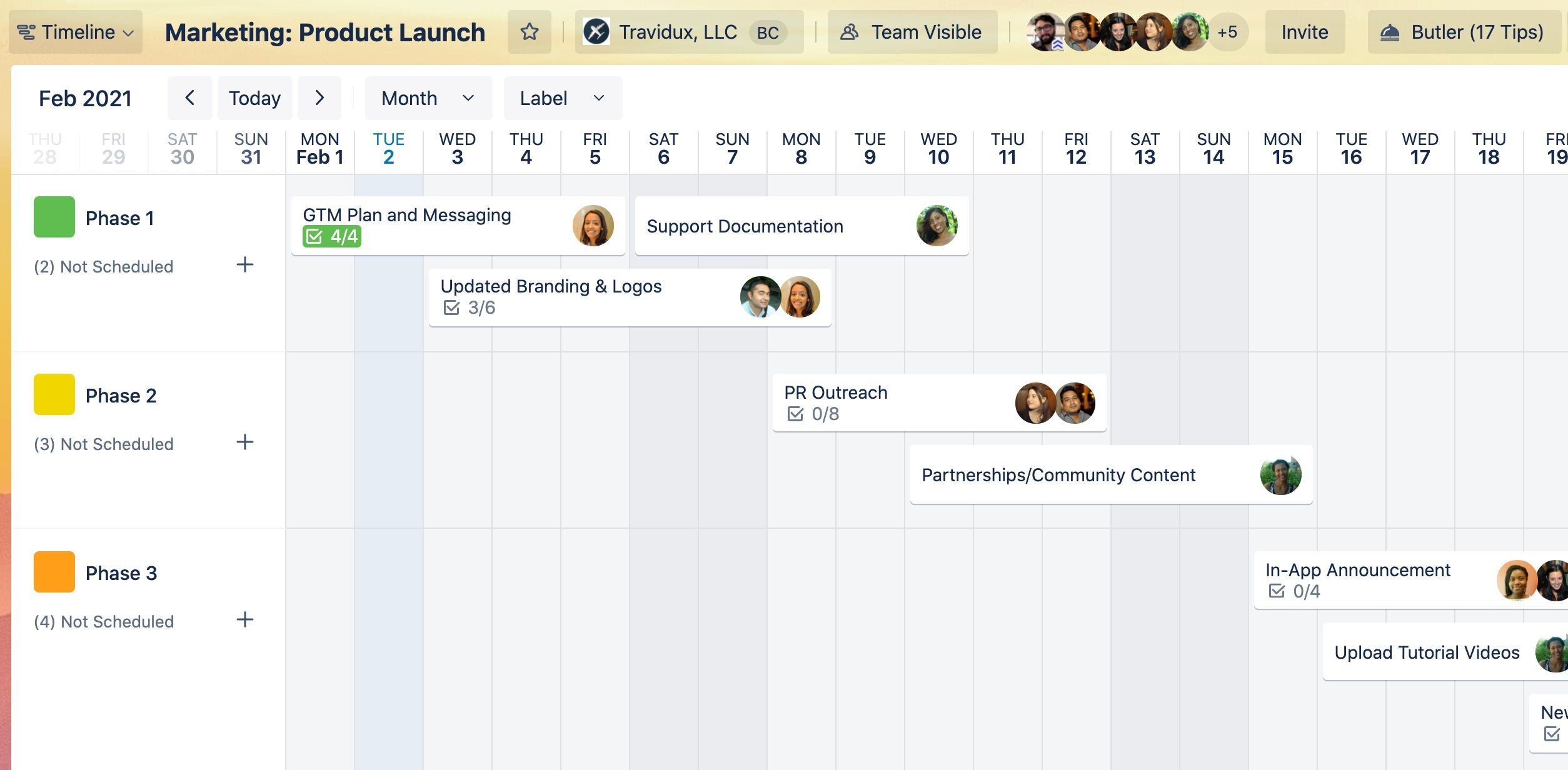Expand the Label filter dropdown
Viewport: 1568px width, 770px height.
click(x=558, y=97)
